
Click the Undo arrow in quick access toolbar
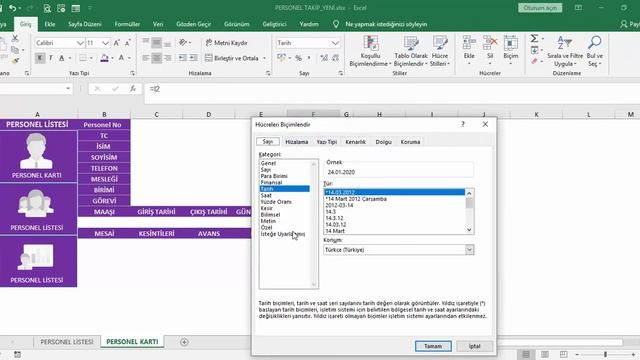tap(13, 8)
